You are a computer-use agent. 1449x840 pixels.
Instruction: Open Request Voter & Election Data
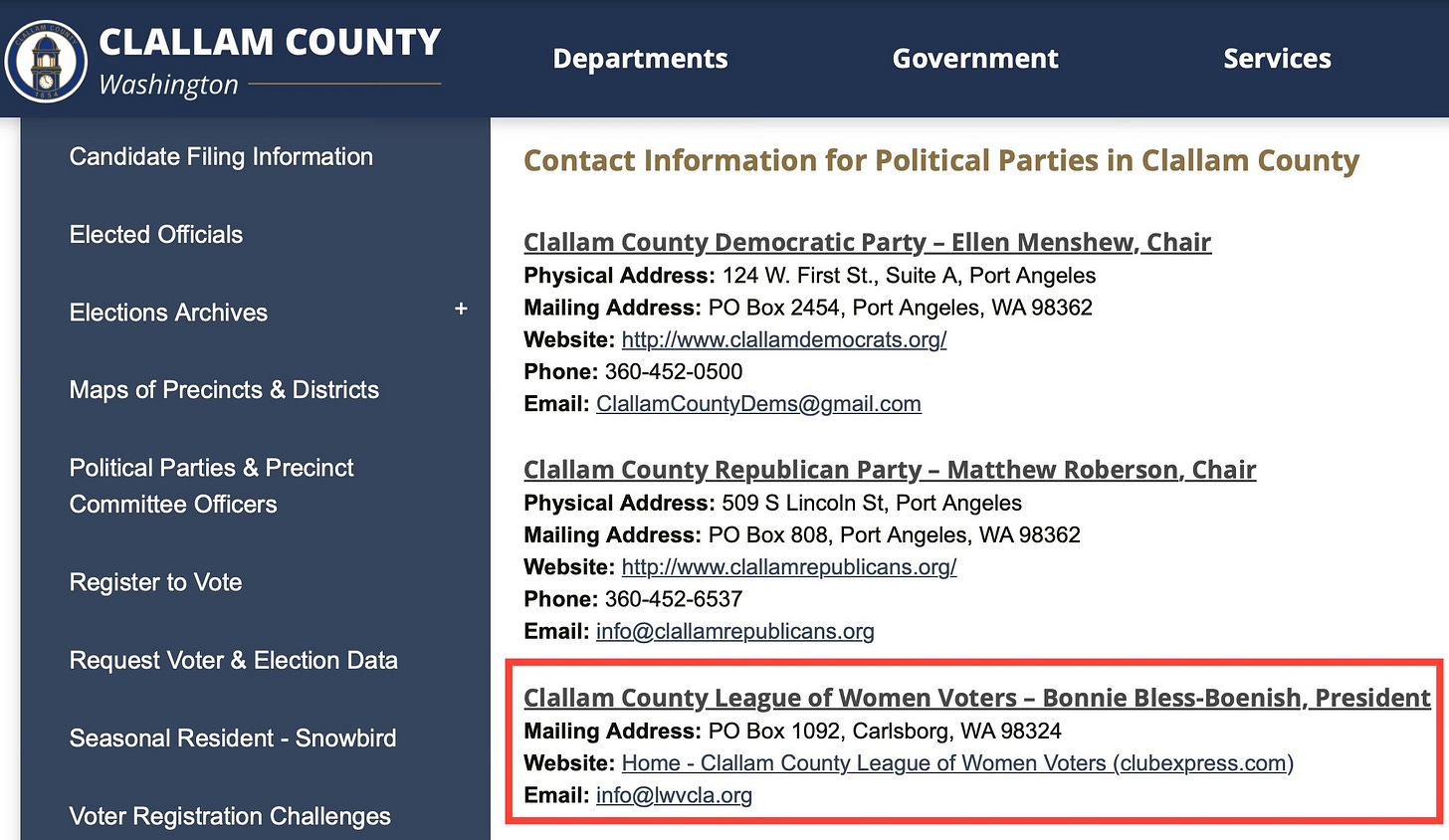[x=233, y=660]
